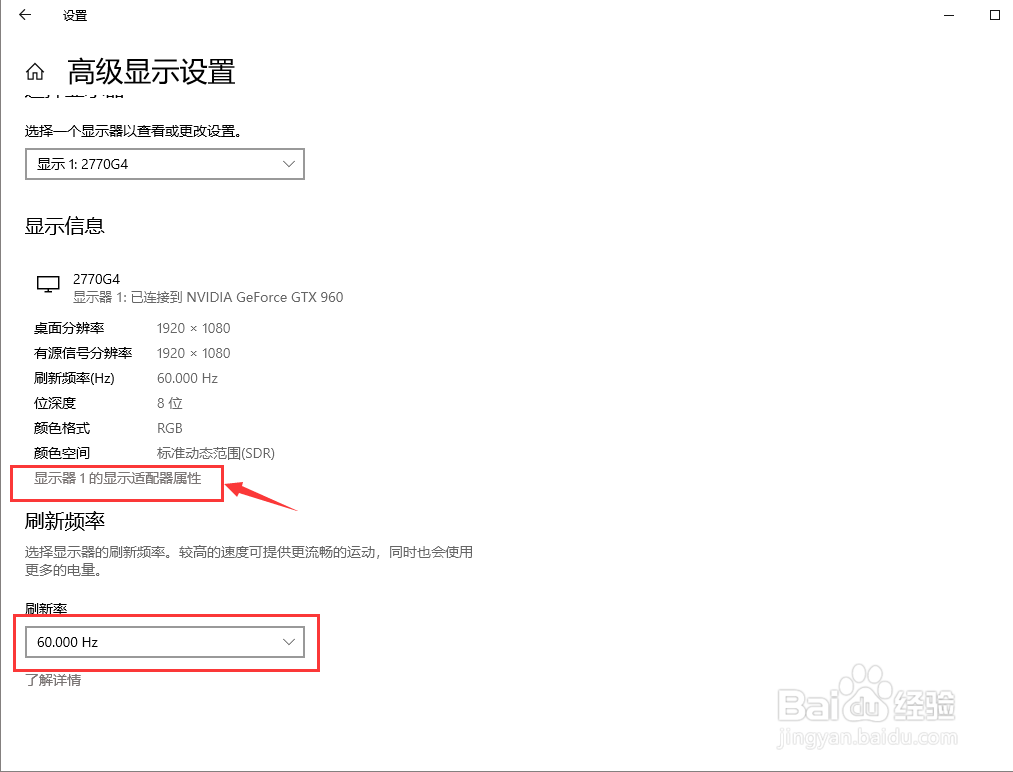Click the 高级显示设置 page heading

point(148,72)
